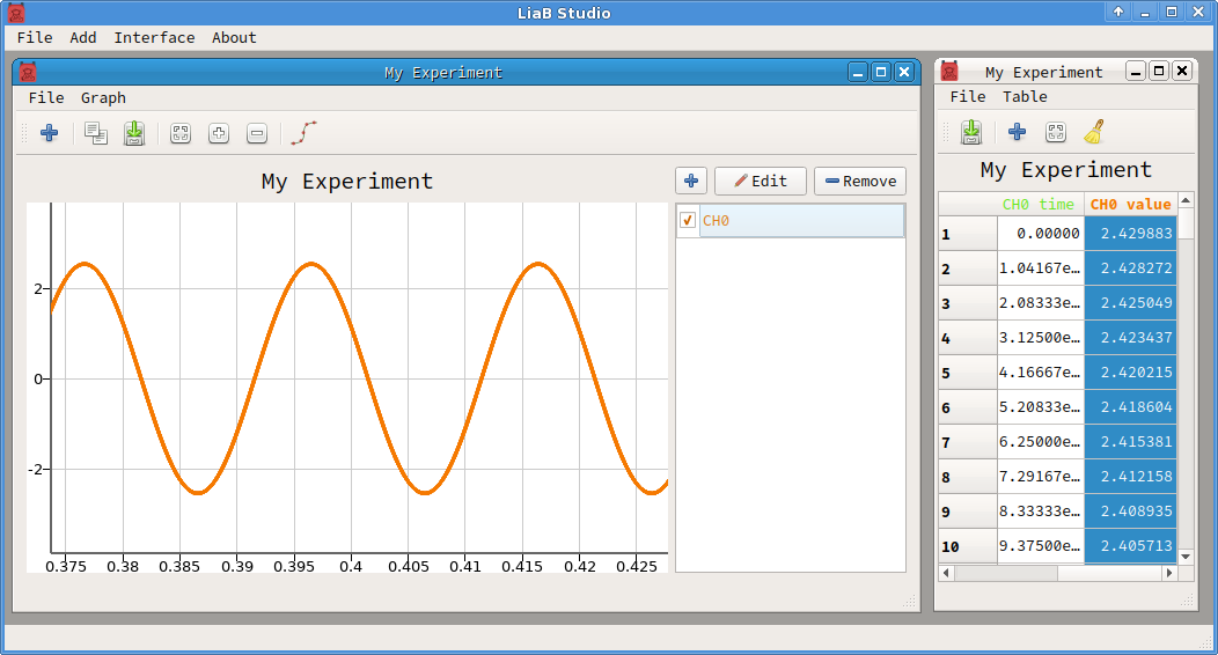
Task: Maximize the graph window My Experiment
Action: 881,72
